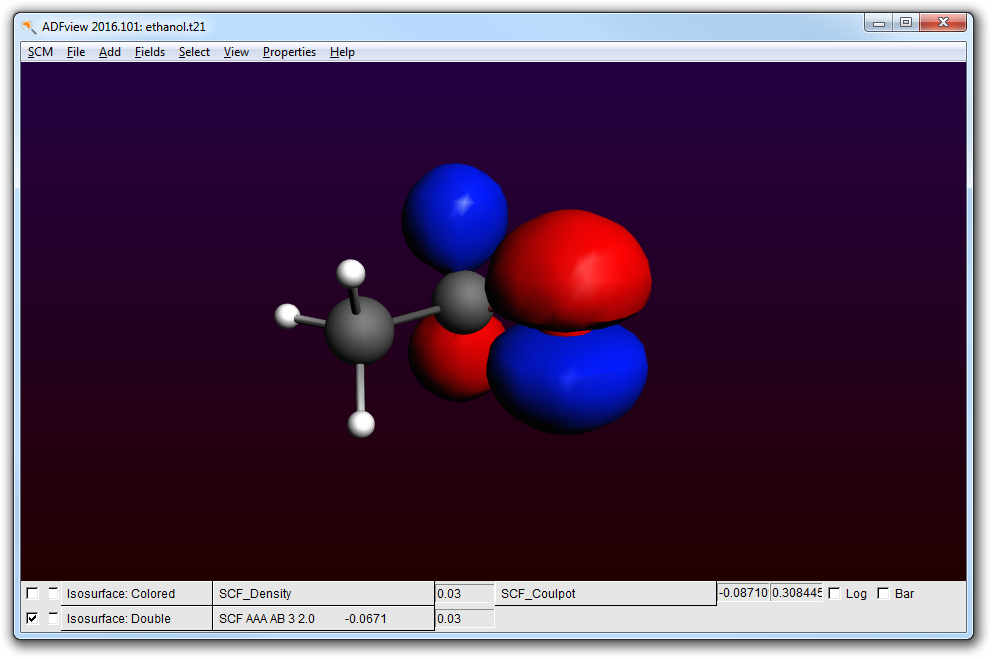Screen dimensions: 992x659
Task: Open the Add menu
Action: (109, 52)
